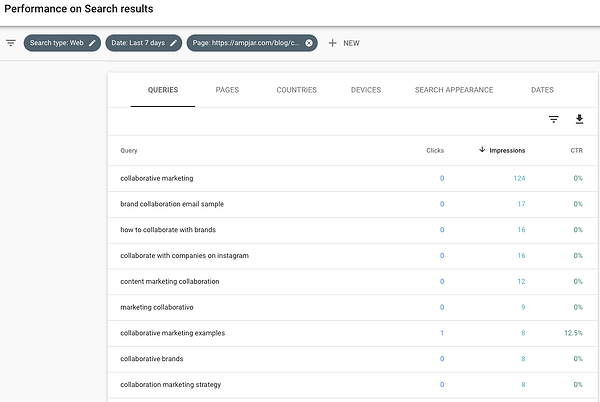This screenshot has height=402, width=600.
Task: Open the table filter rows icon
Action: [x=553, y=120]
